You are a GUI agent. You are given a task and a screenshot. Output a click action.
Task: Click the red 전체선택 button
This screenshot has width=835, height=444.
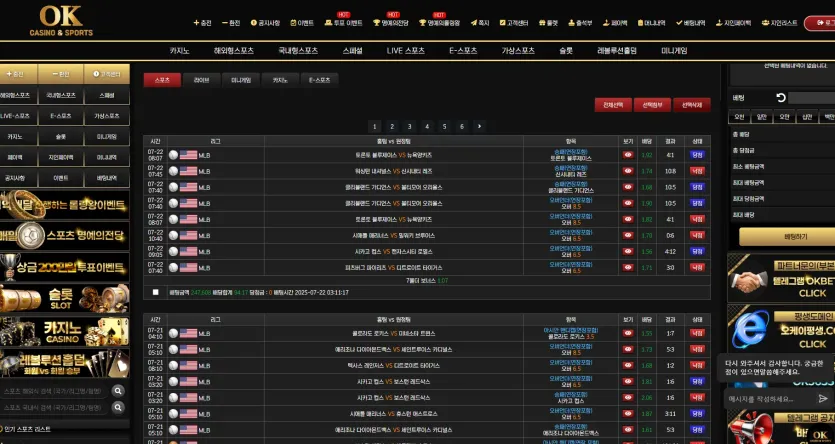point(613,105)
